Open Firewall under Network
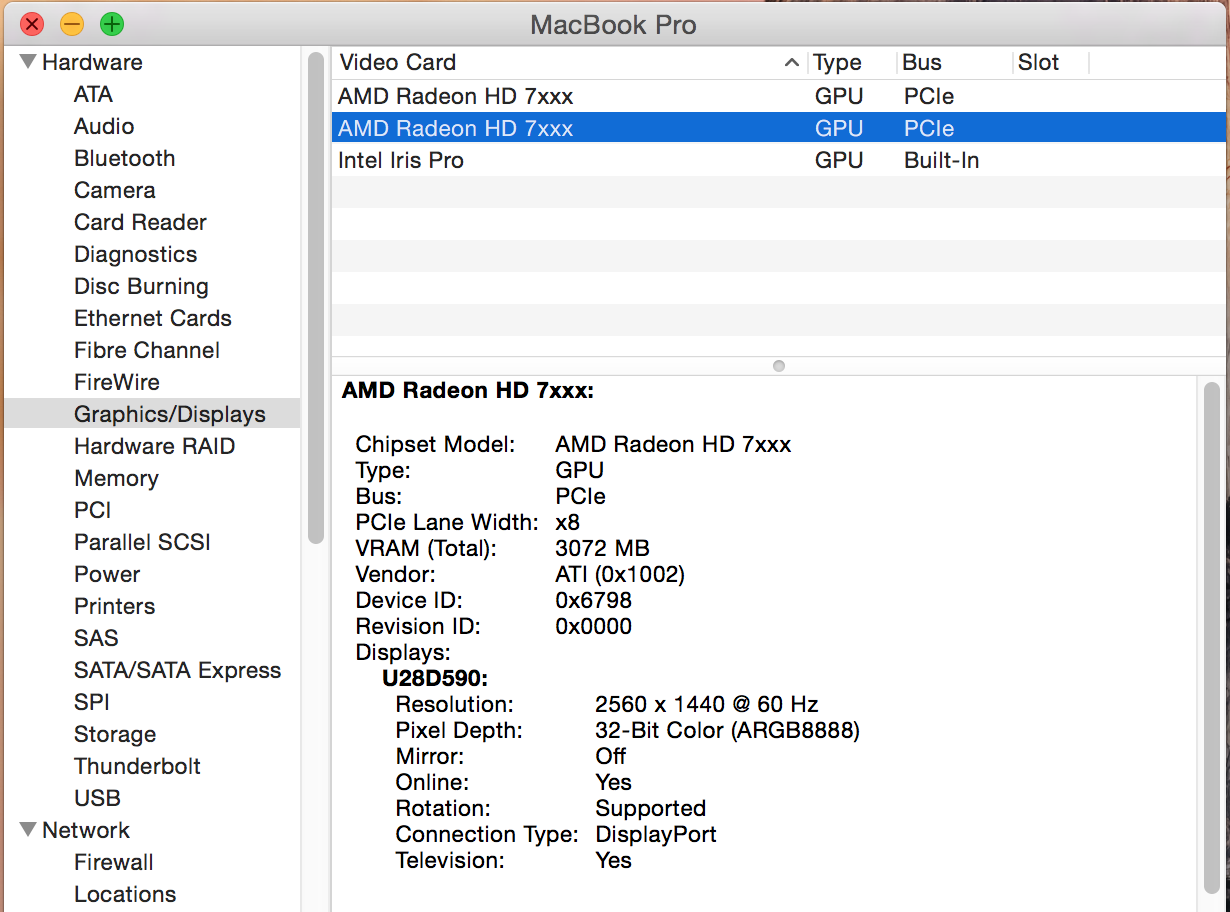Screen dimensions: 1230x912 click(x=114, y=863)
